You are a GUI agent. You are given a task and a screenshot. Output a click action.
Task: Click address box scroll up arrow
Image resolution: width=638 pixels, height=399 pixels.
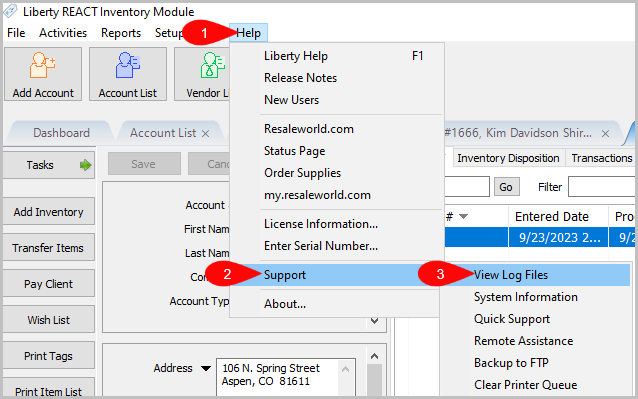(x=345, y=369)
